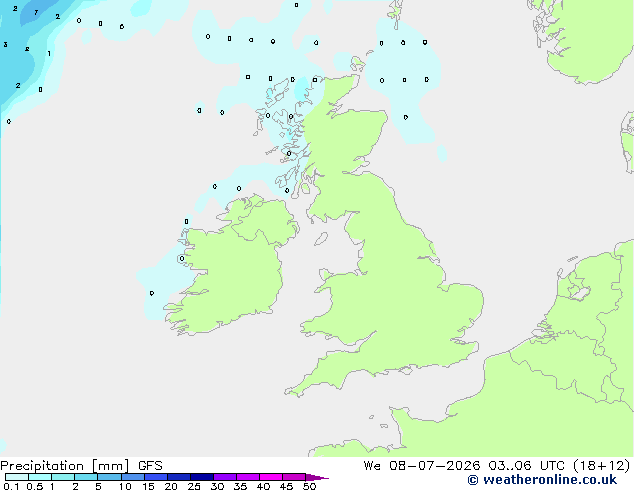Click the 45 to 50 mm legend swatch
Image resolution: width=634 pixels, height=490 pixels.
coord(294,477)
